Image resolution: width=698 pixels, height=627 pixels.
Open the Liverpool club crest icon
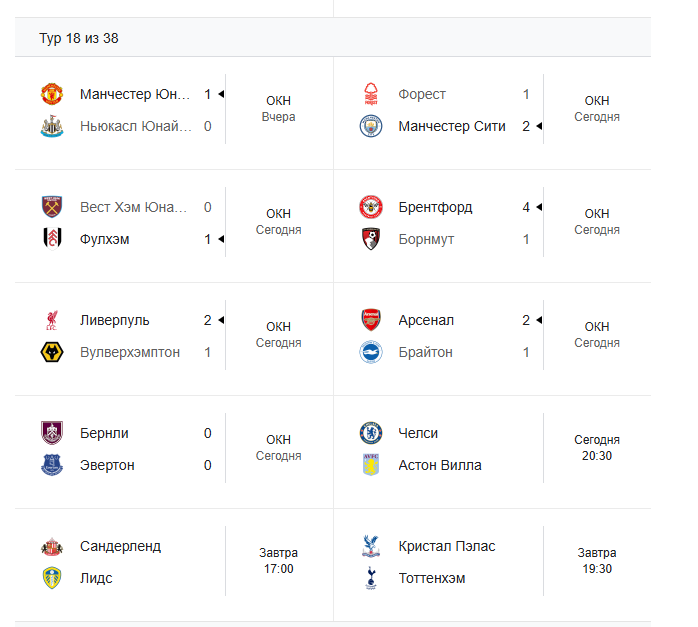pyautogui.click(x=52, y=320)
